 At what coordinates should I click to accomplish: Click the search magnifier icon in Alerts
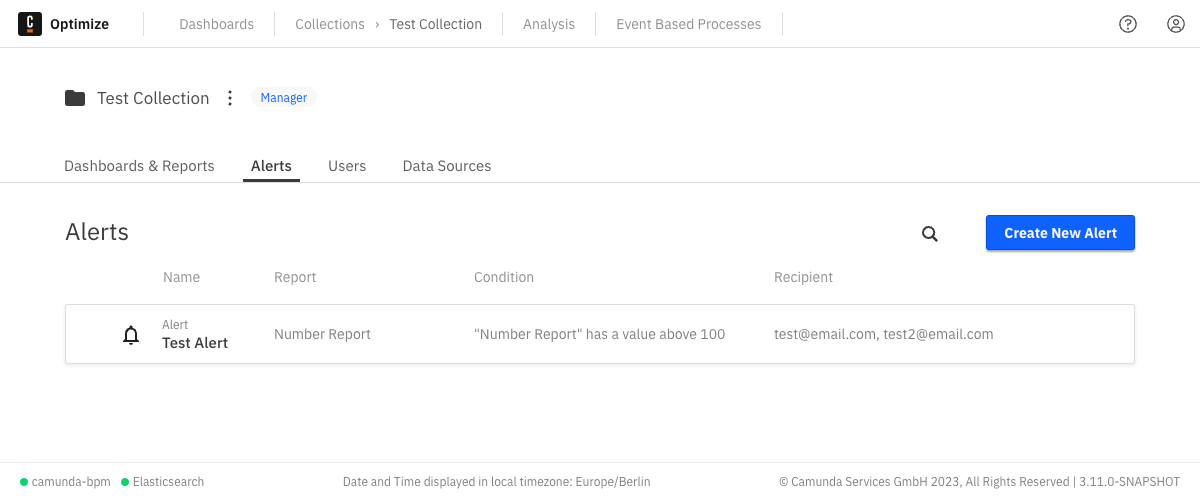pyautogui.click(x=930, y=234)
